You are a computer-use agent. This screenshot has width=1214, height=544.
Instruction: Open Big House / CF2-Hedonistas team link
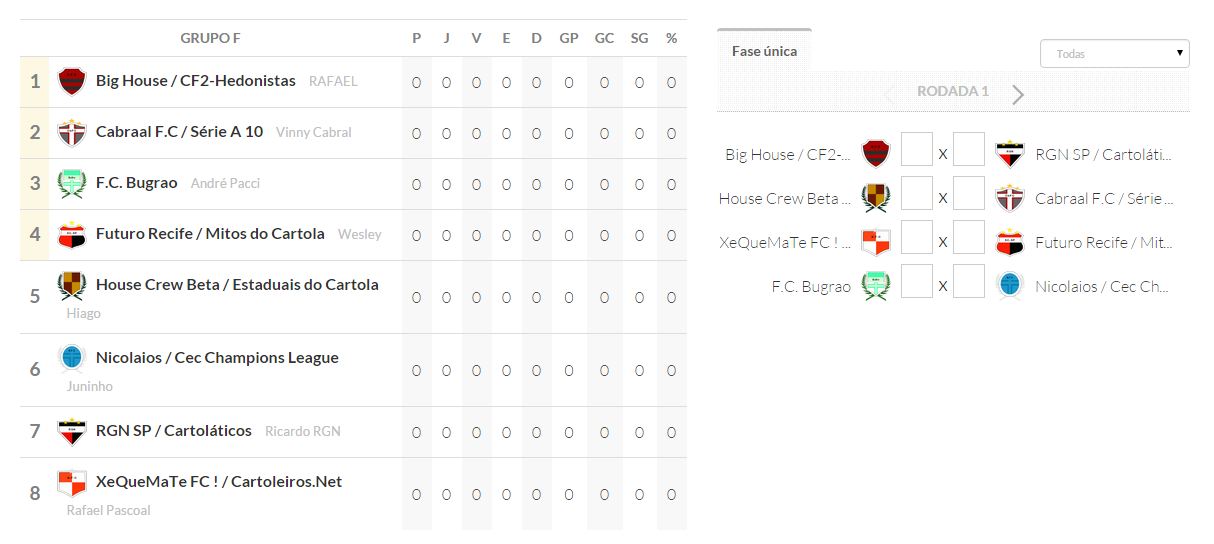point(196,81)
